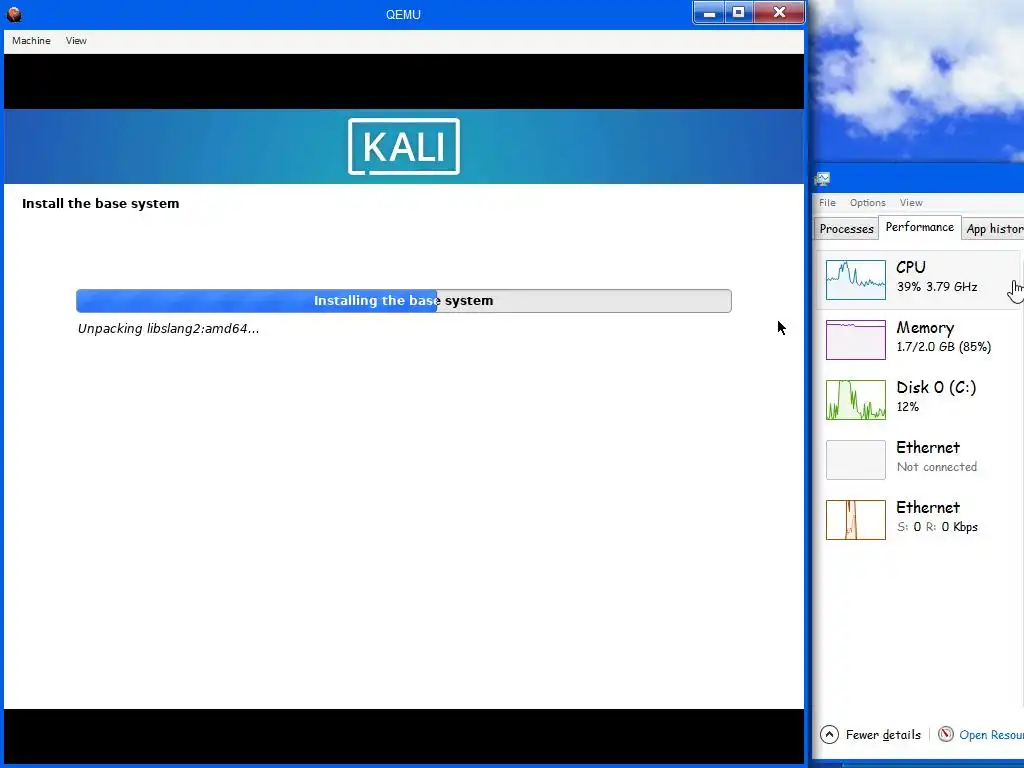The width and height of the screenshot is (1024, 768).
Task: Select the Not connected Ethernet graph thumbnail
Action: pos(856,460)
